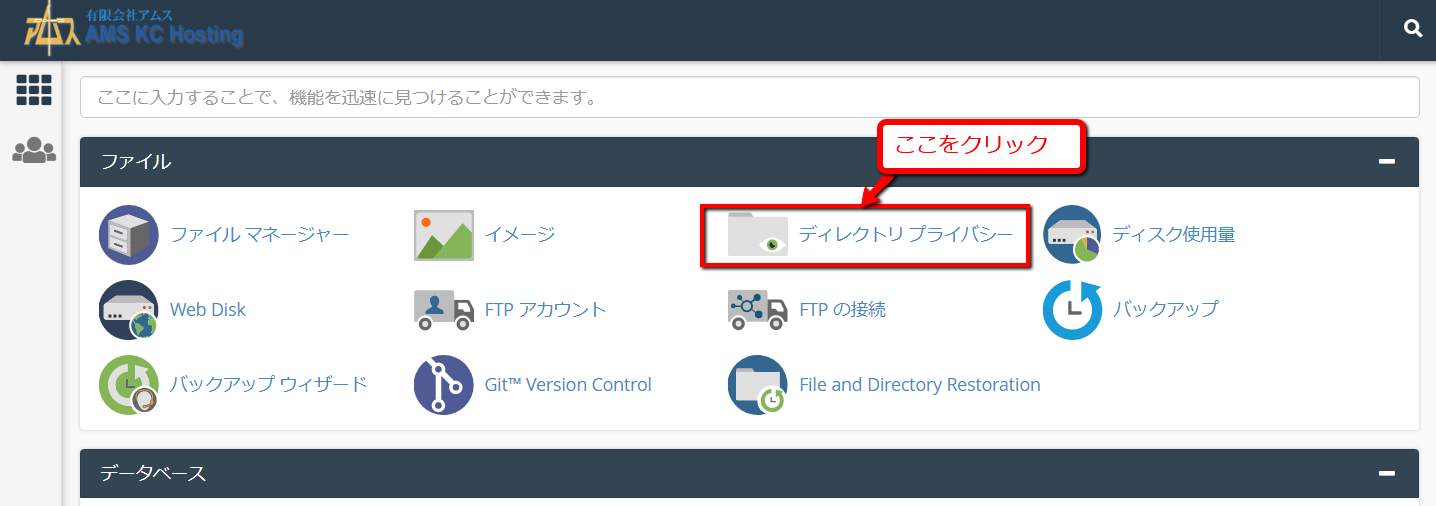Click the Web Disk link
1436x506 pixels.
click(x=208, y=310)
